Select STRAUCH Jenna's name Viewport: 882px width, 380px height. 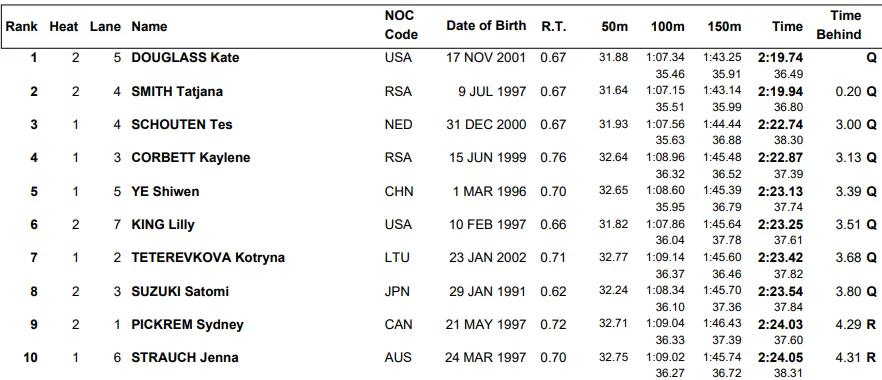185,358
